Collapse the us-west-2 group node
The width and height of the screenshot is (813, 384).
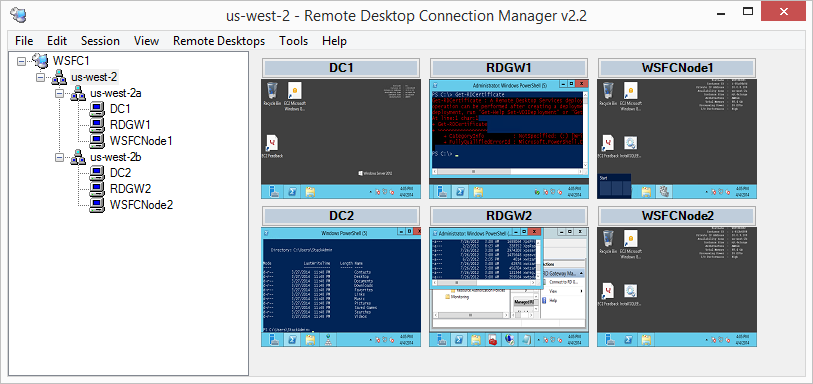click(x=40, y=77)
